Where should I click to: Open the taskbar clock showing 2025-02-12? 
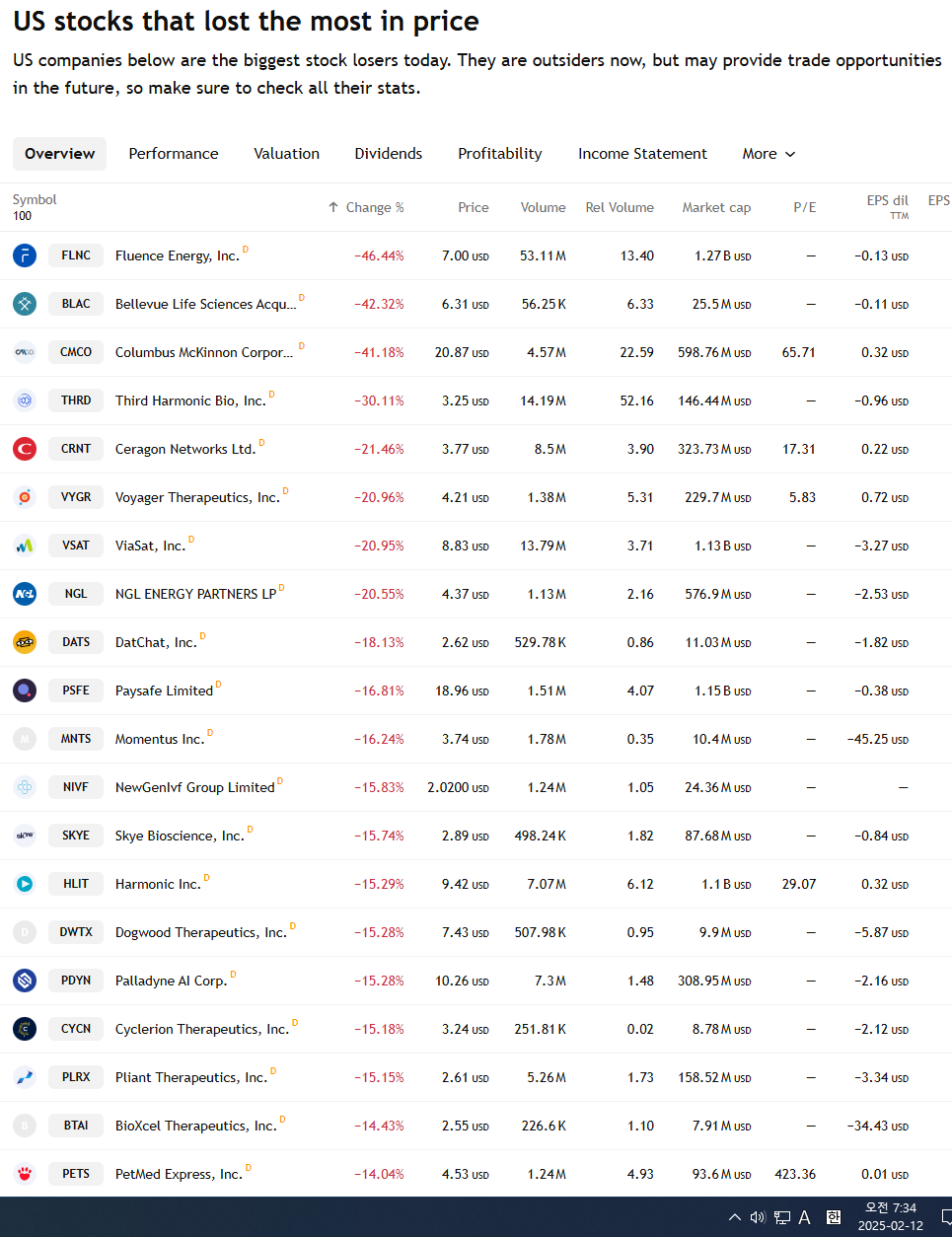(x=891, y=1217)
